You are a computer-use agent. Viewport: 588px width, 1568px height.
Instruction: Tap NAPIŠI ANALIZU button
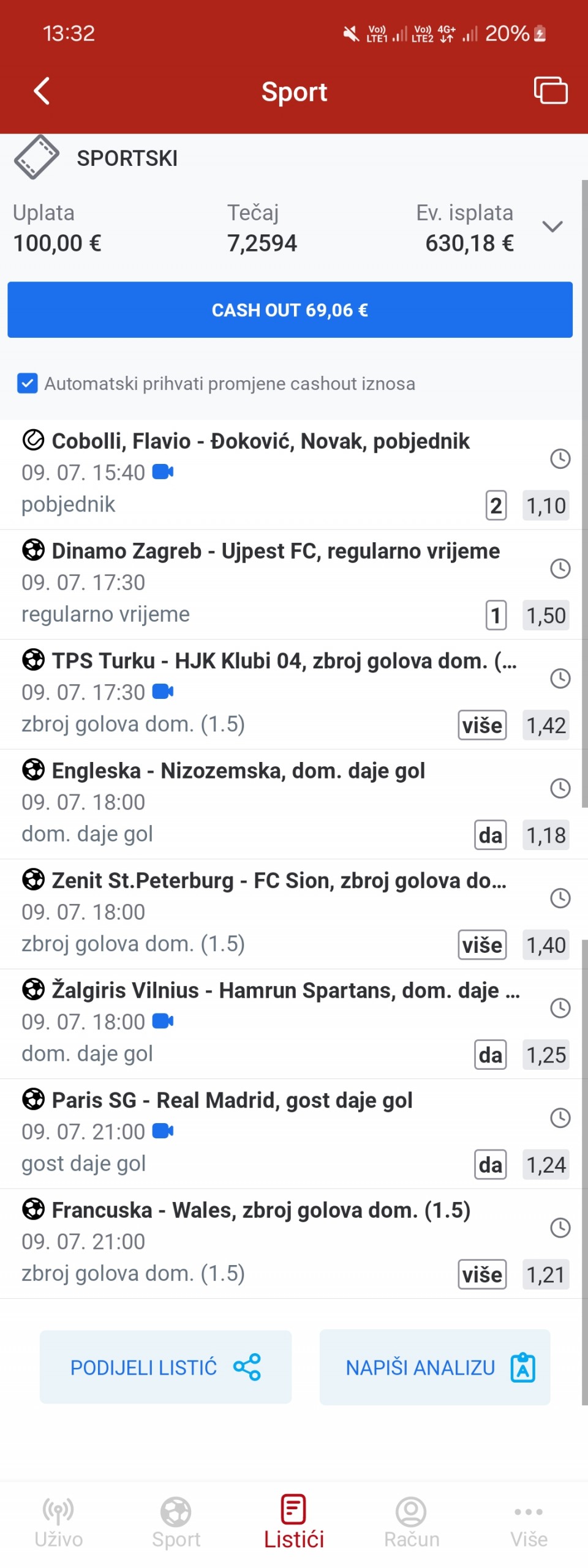(435, 1367)
